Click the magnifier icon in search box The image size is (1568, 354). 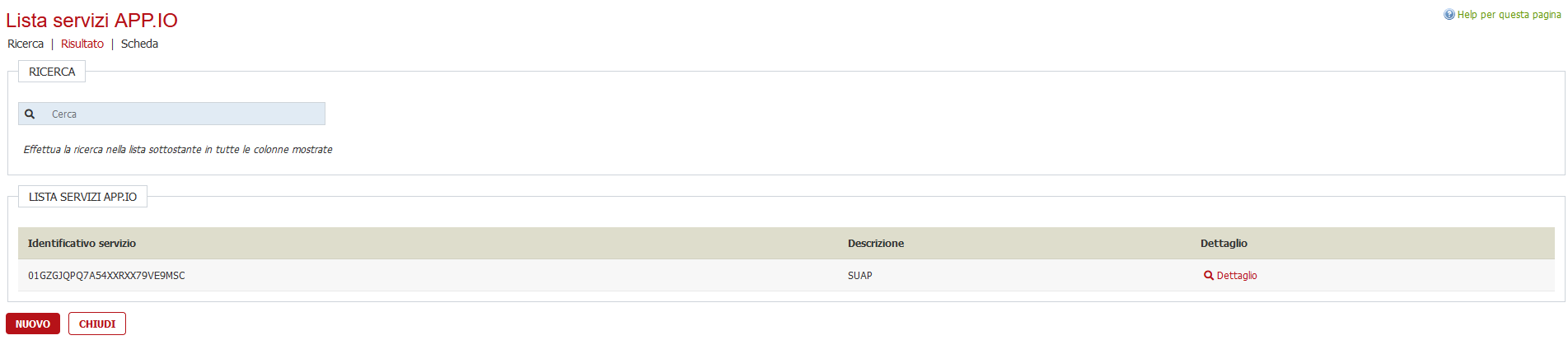point(30,114)
